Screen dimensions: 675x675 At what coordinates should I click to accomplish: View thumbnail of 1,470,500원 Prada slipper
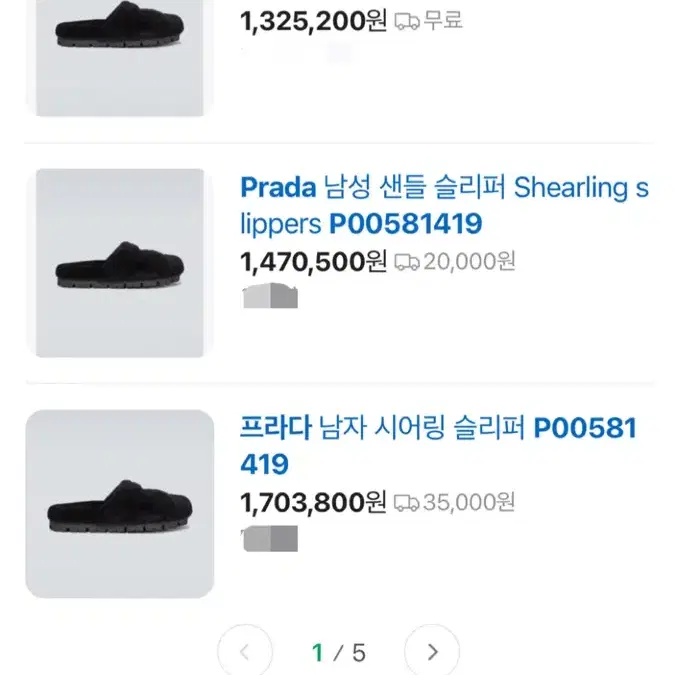click(x=120, y=263)
